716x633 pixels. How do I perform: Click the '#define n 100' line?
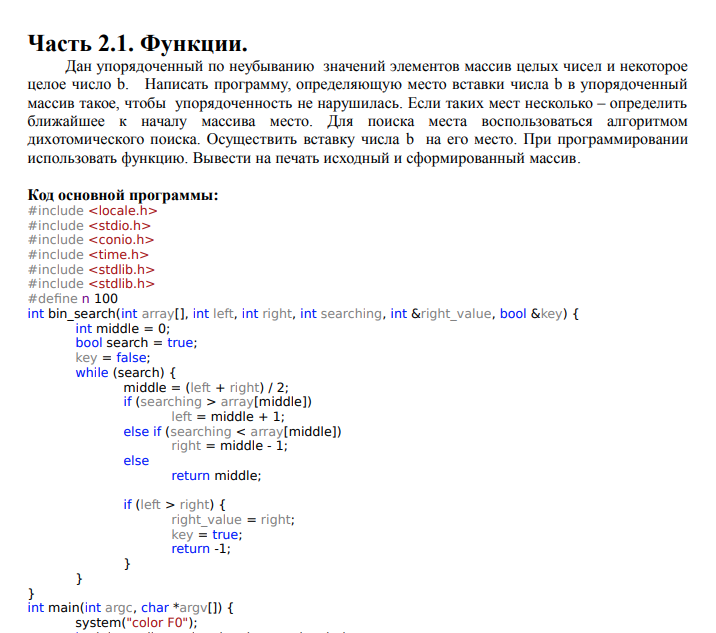[73, 299]
